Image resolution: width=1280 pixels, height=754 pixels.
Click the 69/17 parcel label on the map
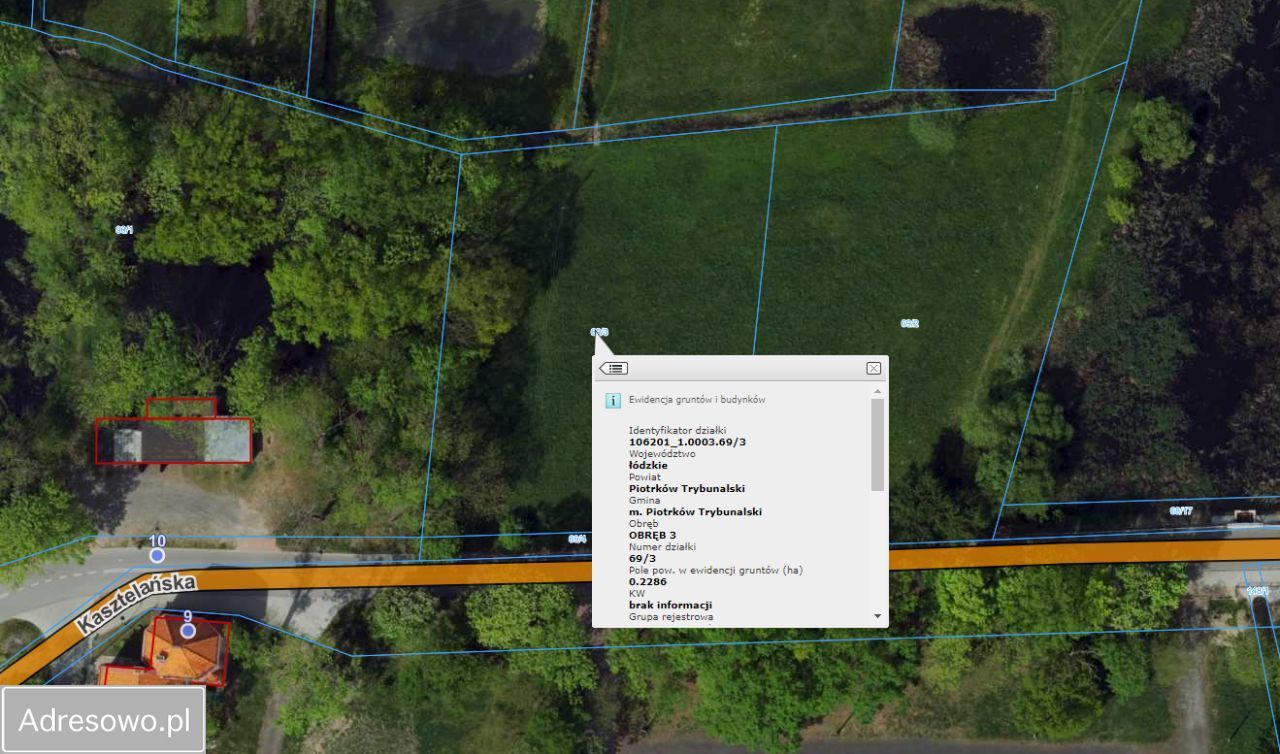tap(1181, 511)
